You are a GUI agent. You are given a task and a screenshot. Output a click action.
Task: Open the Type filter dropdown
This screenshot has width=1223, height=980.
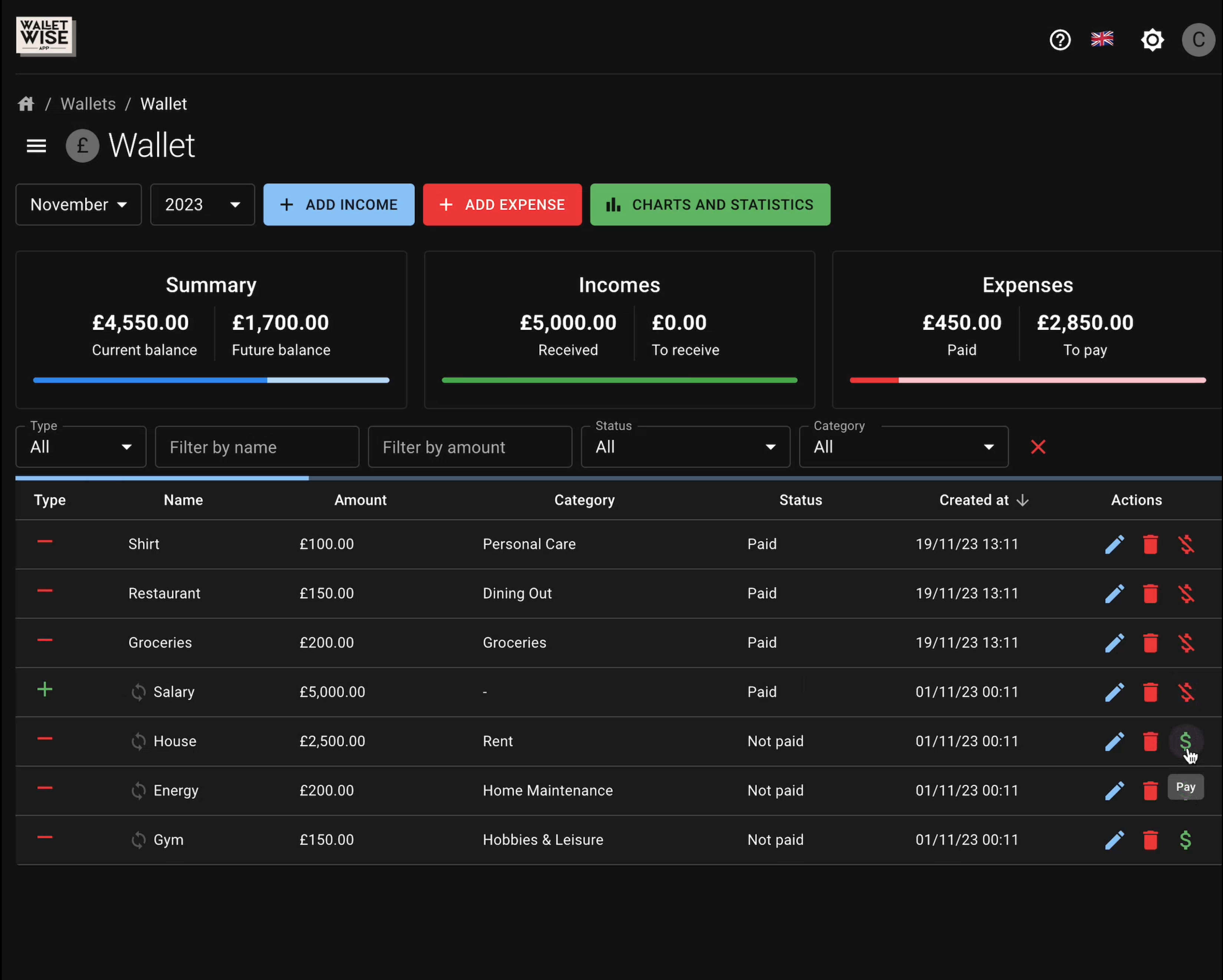click(x=80, y=447)
